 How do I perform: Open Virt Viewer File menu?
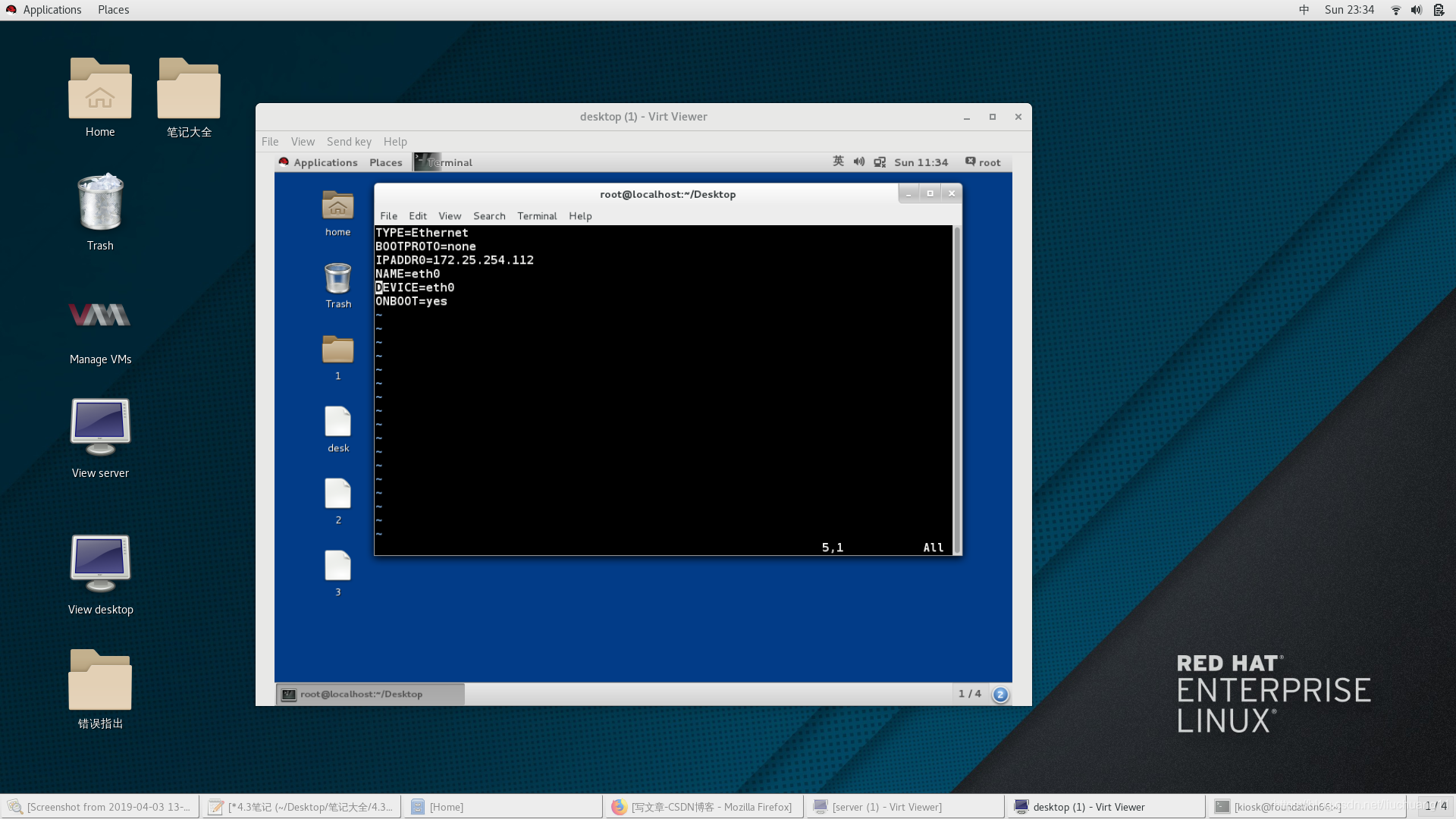(x=270, y=142)
